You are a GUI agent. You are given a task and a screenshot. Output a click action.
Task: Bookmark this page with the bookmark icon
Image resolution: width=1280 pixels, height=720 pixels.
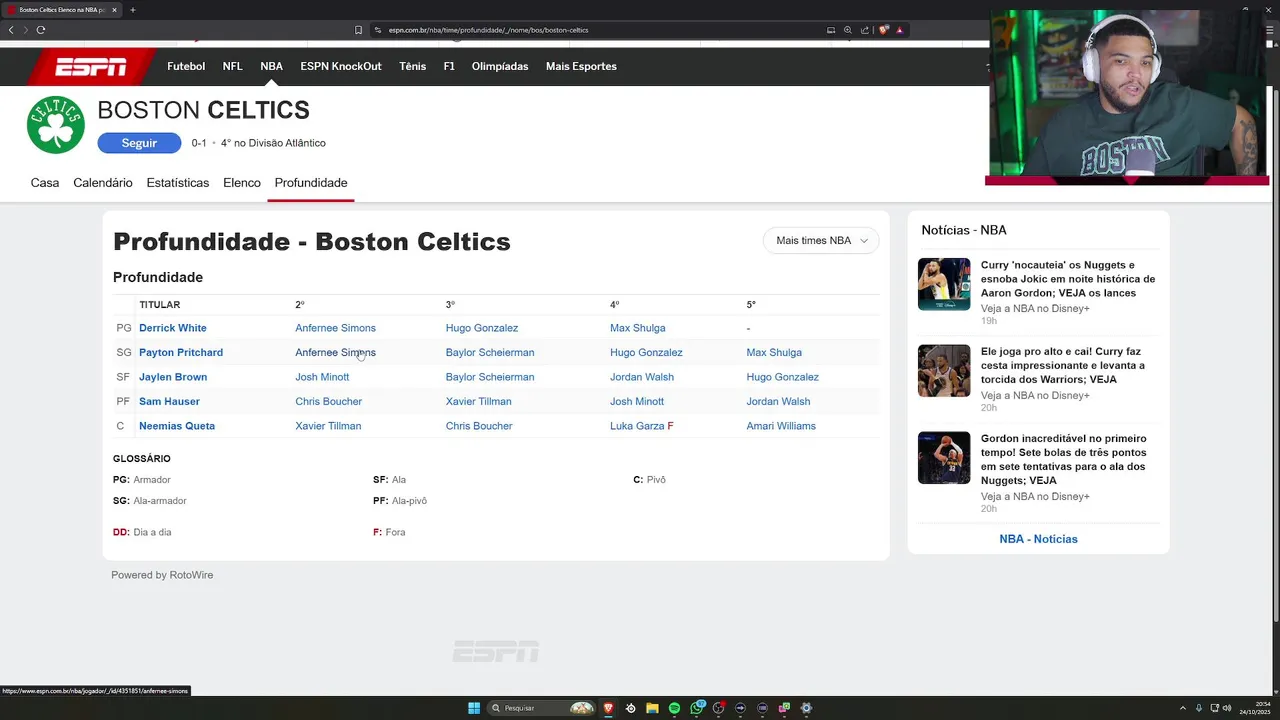click(359, 30)
